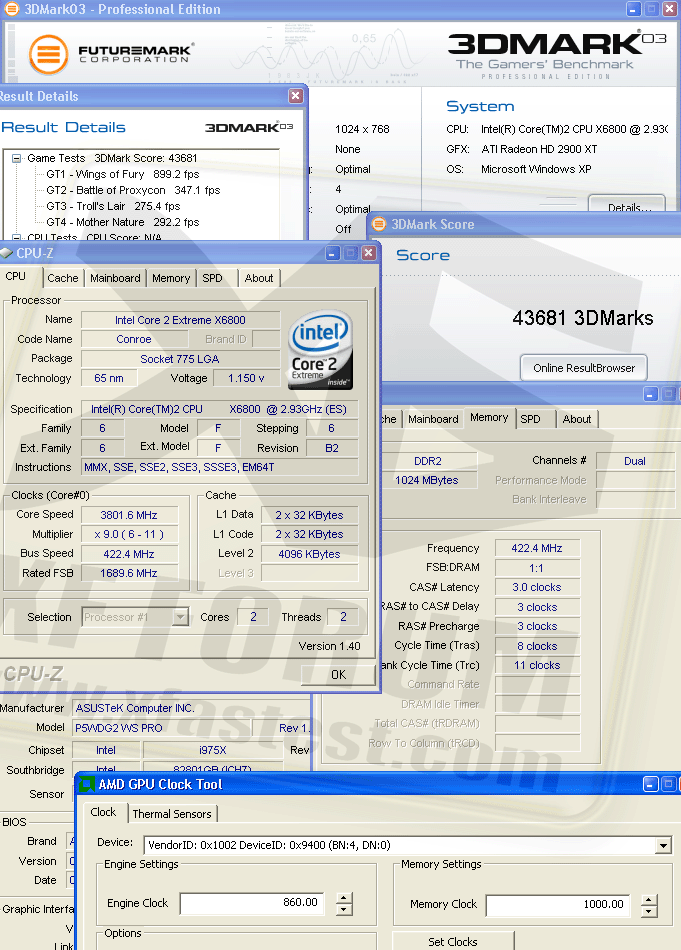Screen dimensions: 681x950
Task: Open Memory tab in front CPU-Z
Action: click(x=171, y=278)
